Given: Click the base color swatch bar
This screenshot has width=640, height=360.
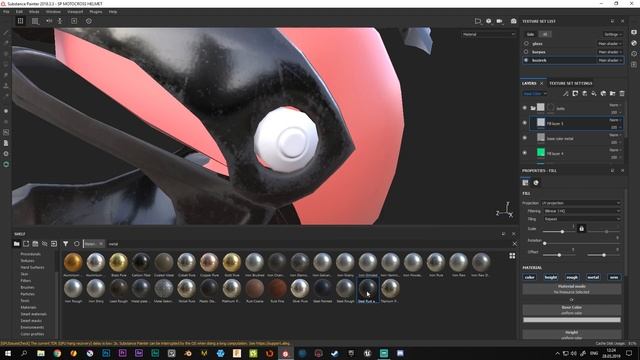Looking at the screenshot, I should pos(571,320).
